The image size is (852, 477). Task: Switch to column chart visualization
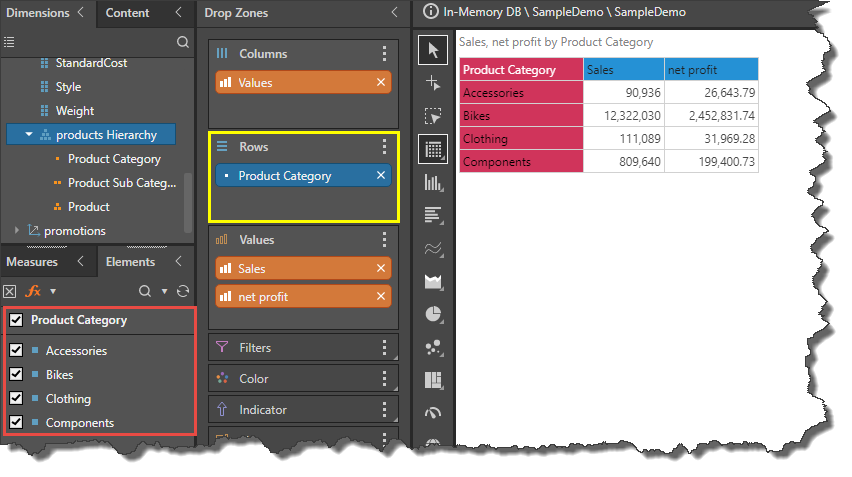click(433, 182)
